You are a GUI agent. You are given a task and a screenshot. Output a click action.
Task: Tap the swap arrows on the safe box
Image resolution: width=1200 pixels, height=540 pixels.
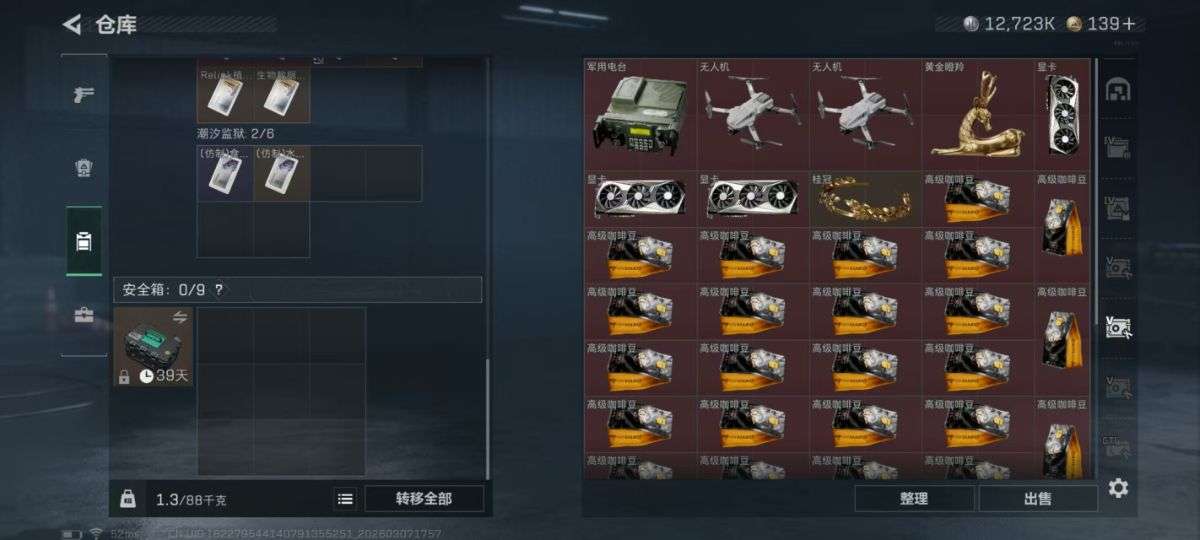point(181,317)
